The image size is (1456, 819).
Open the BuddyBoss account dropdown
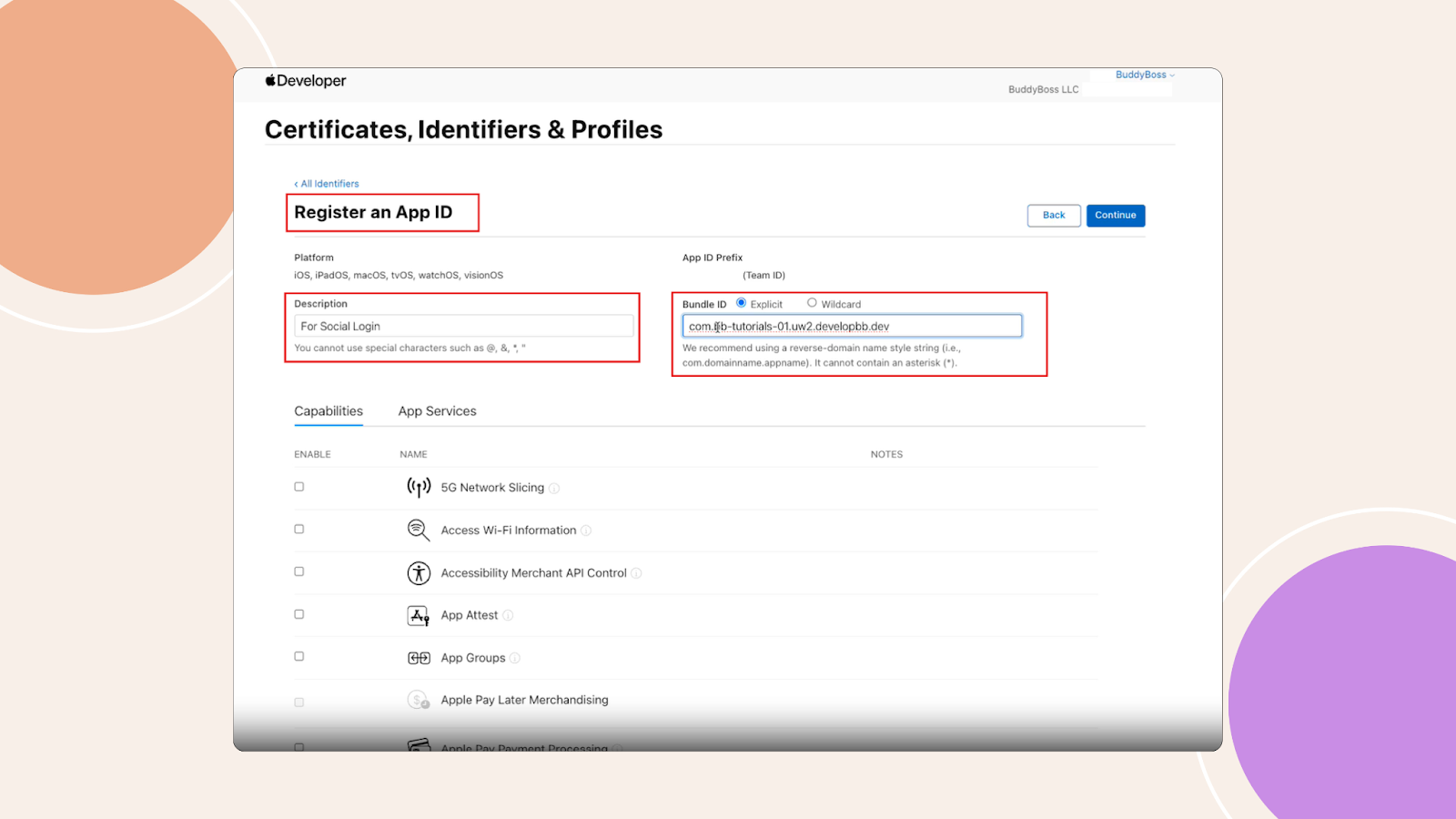(x=1145, y=75)
